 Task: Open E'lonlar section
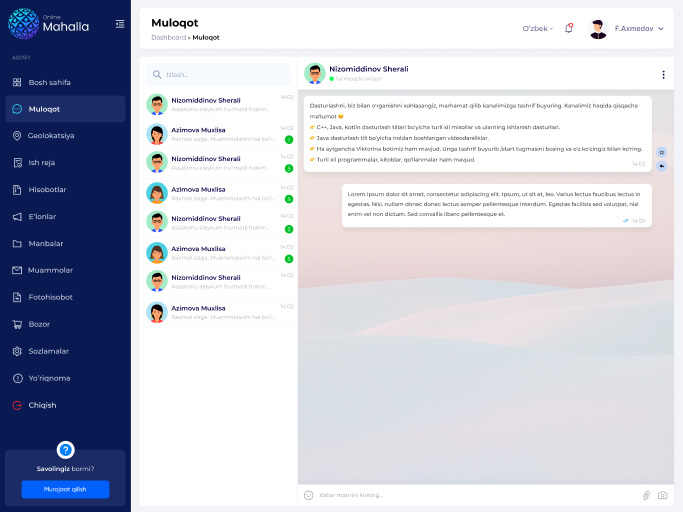click(x=65, y=217)
